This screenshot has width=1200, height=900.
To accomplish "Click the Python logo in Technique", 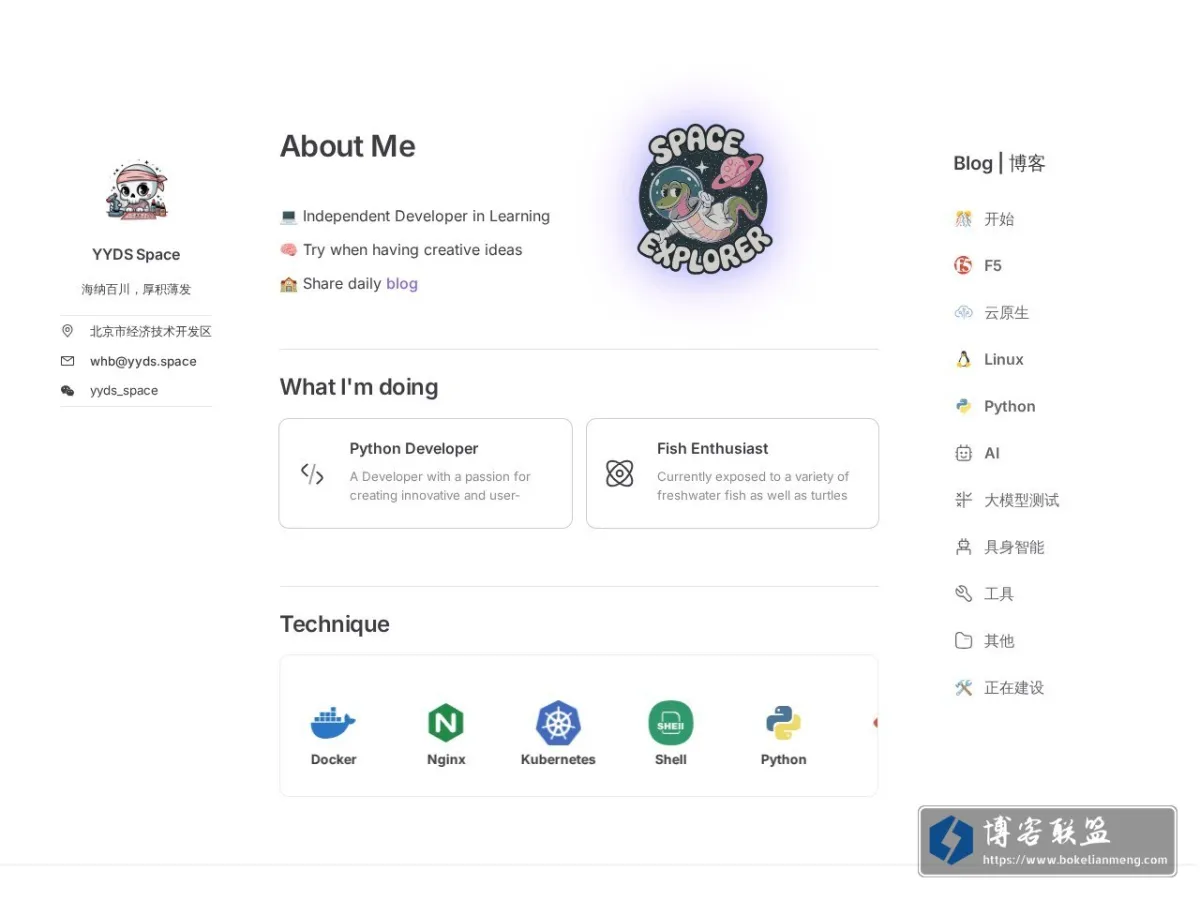I will click(x=783, y=722).
